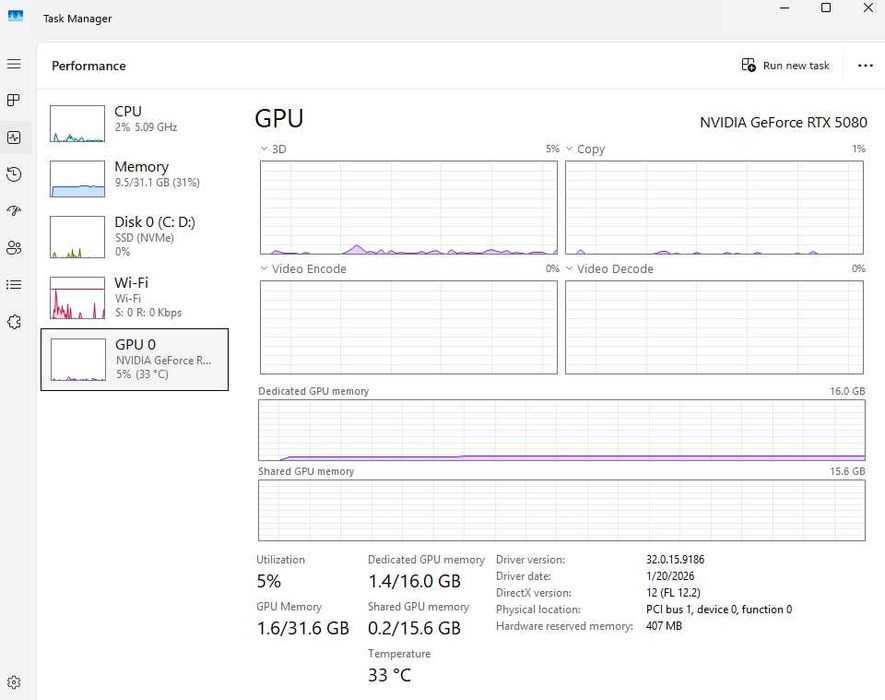Click PCI bus 1 physical location value
The height and width of the screenshot is (700, 885).
click(x=719, y=609)
